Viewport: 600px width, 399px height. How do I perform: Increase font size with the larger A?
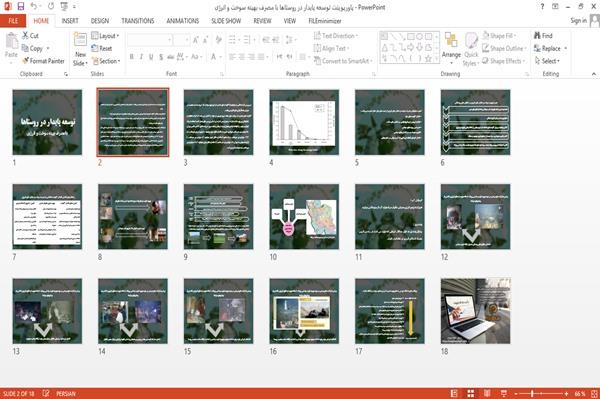click(x=196, y=40)
